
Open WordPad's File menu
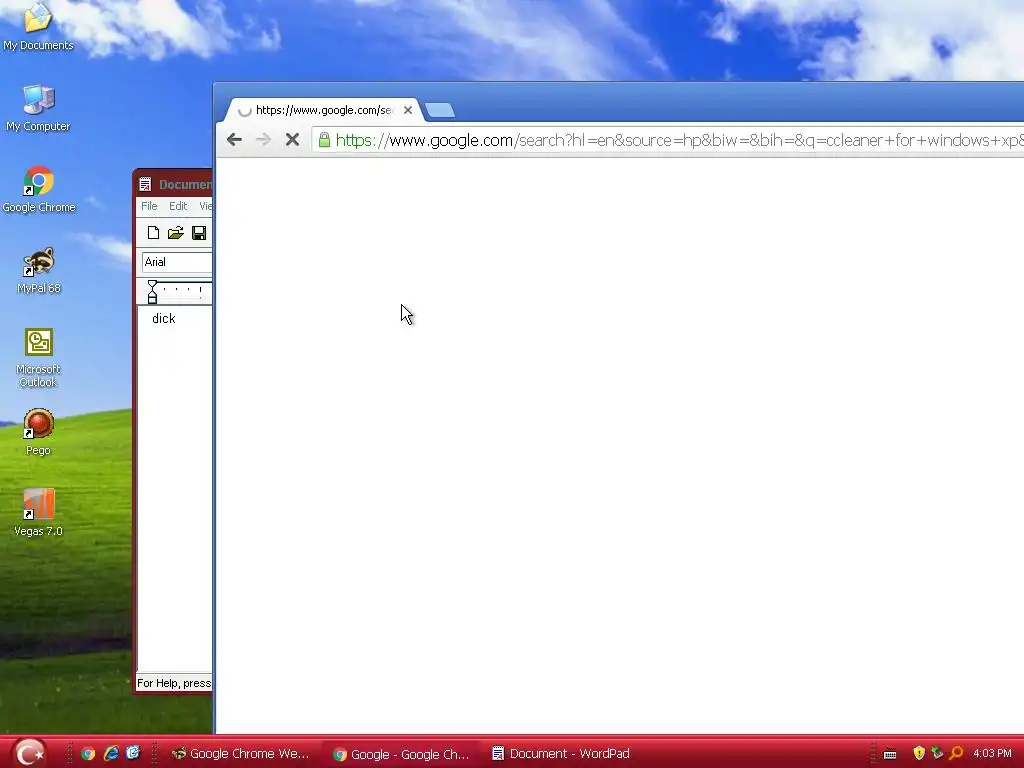pyautogui.click(x=149, y=206)
